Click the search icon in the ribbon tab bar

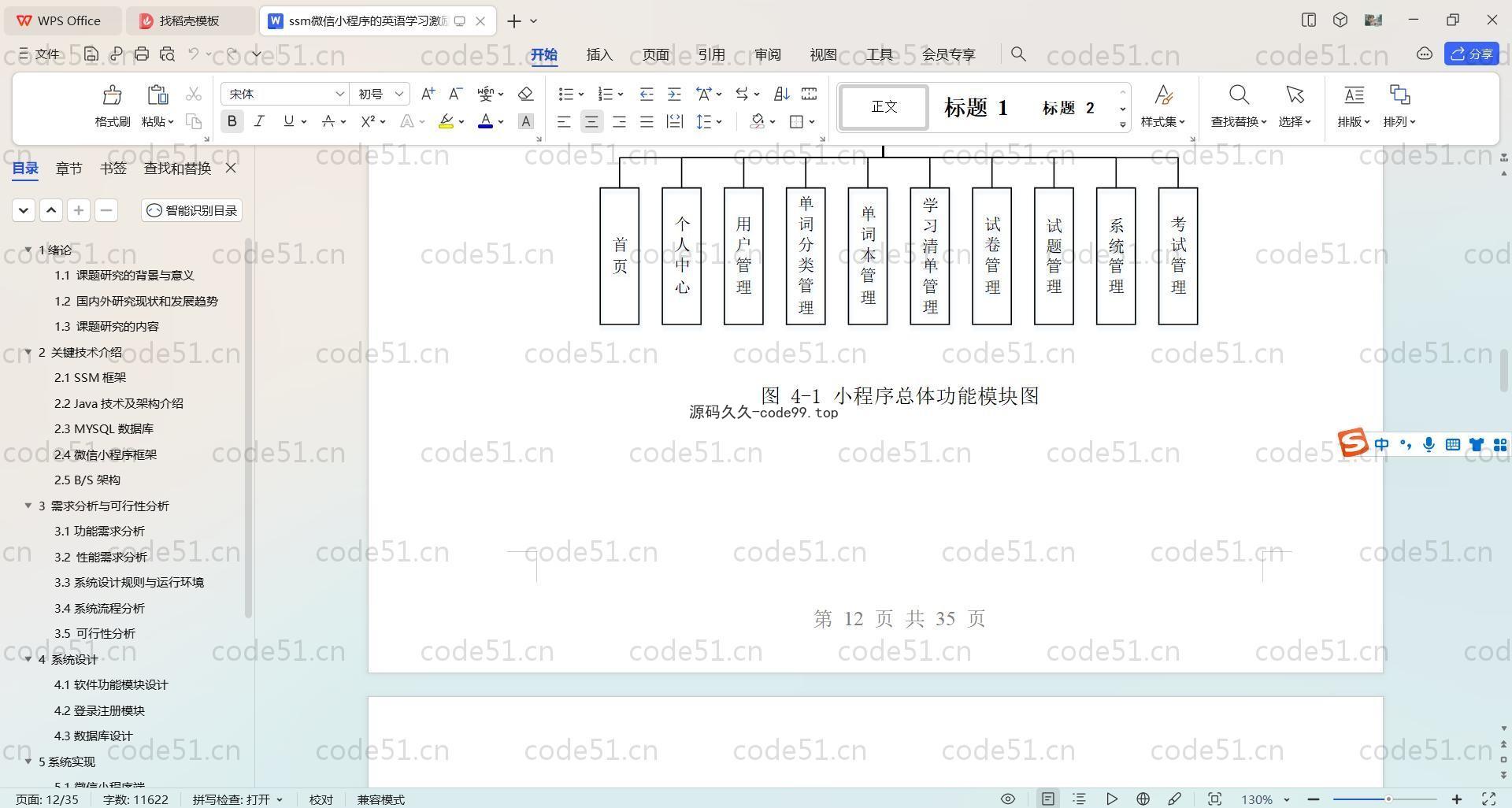[1018, 54]
